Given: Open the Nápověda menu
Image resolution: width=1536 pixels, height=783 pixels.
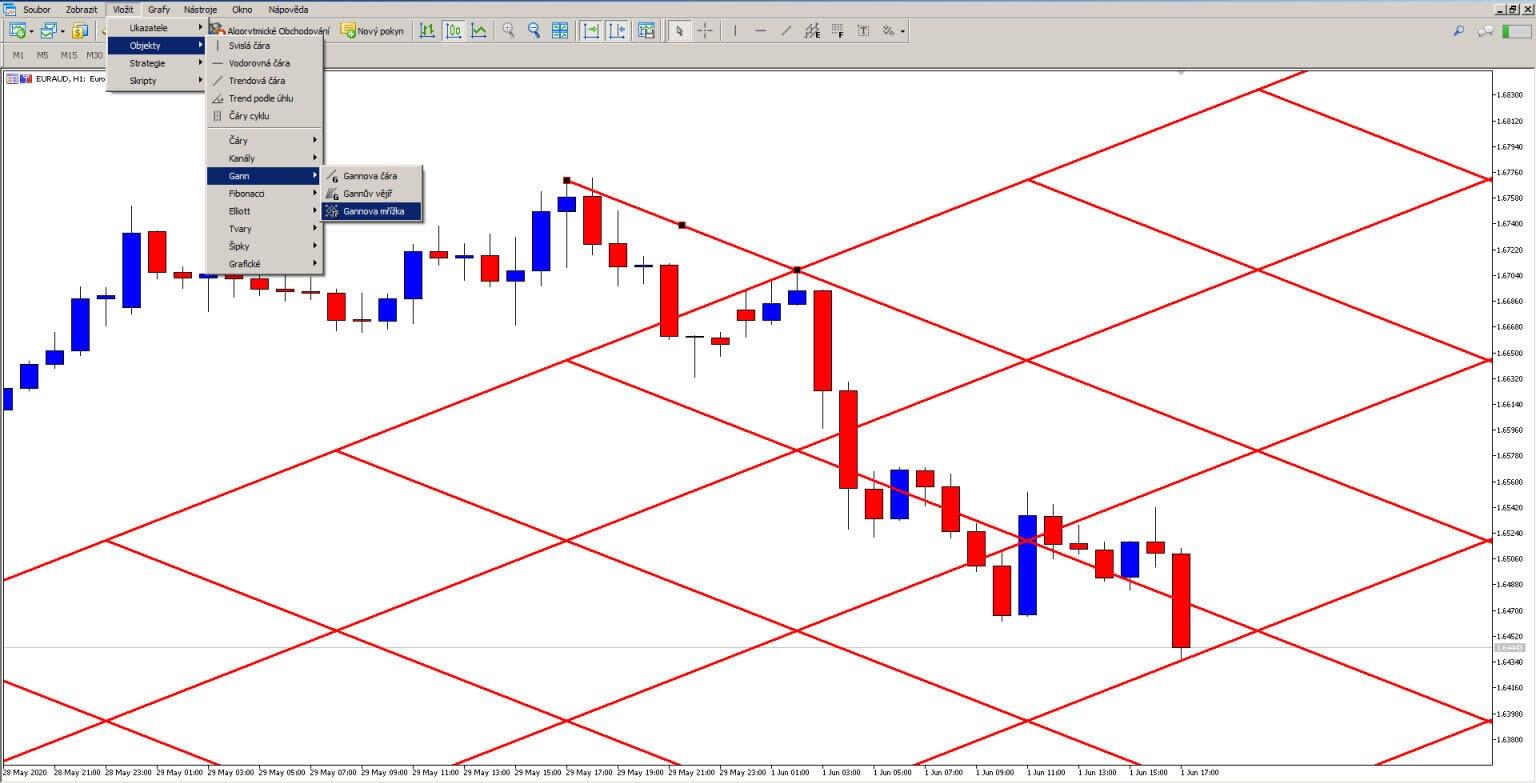Looking at the screenshot, I should coord(288,9).
